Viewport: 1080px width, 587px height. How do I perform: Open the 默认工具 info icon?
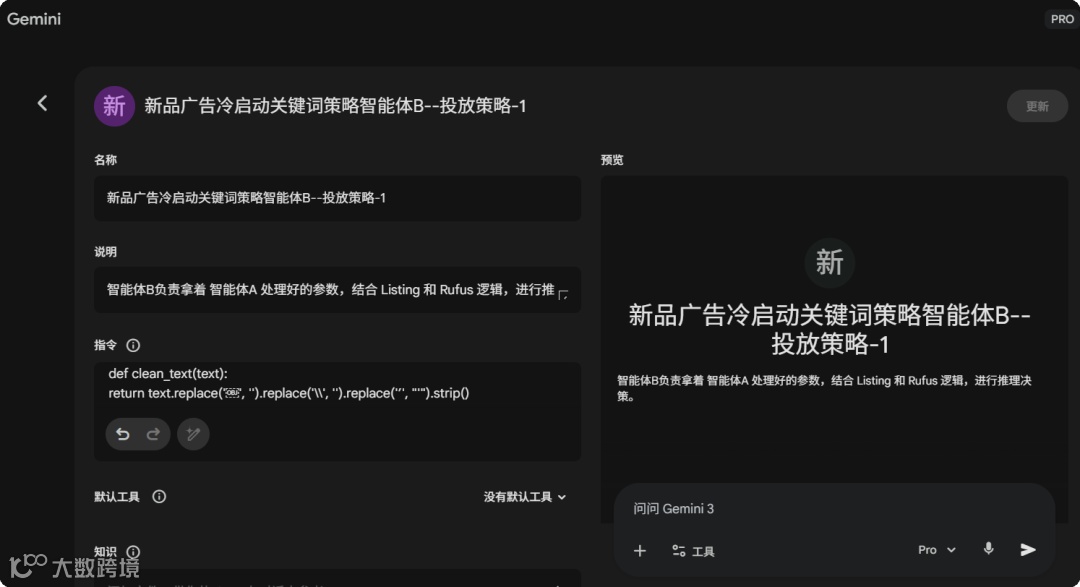[x=159, y=497]
